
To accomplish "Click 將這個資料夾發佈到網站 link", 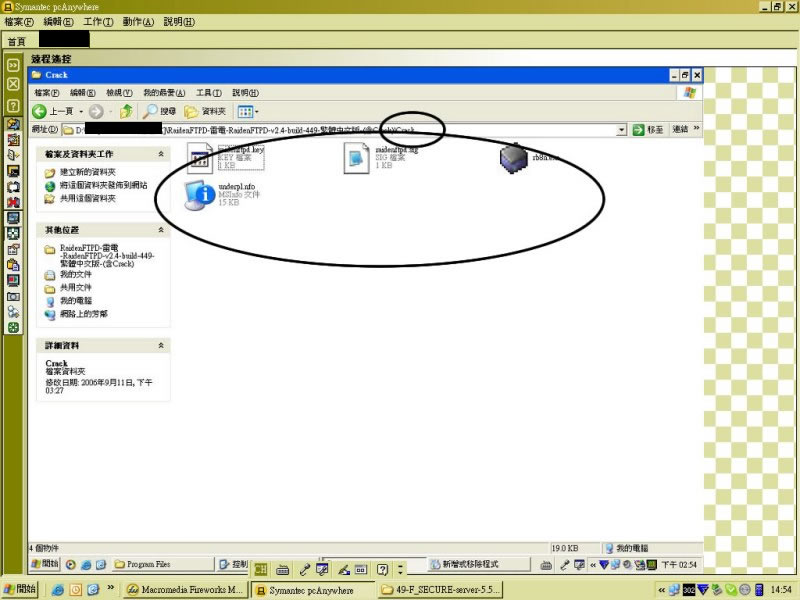I will click(x=104, y=185).
